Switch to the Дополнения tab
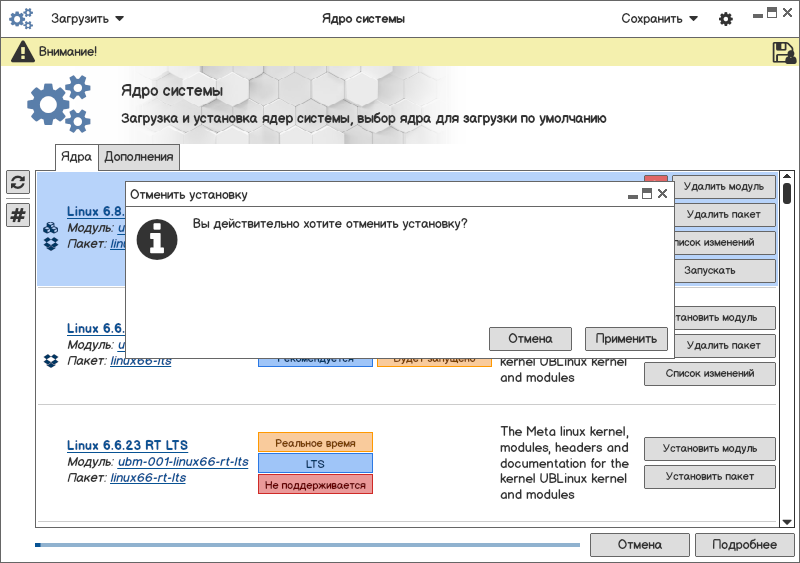This screenshot has height=563, width=800. pyautogui.click(x=139, y=157)
